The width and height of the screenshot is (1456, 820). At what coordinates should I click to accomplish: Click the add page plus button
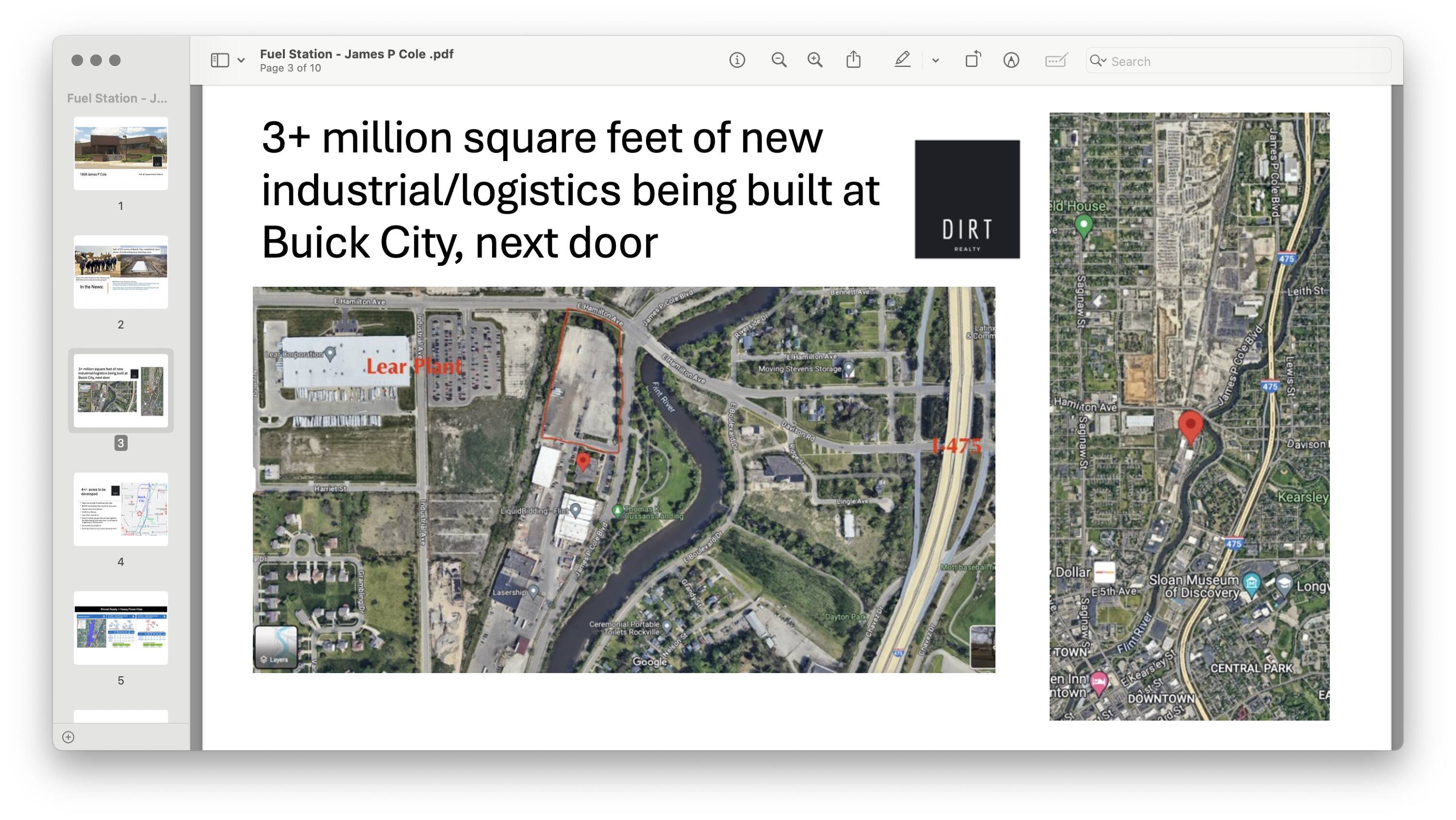[68, 737]
